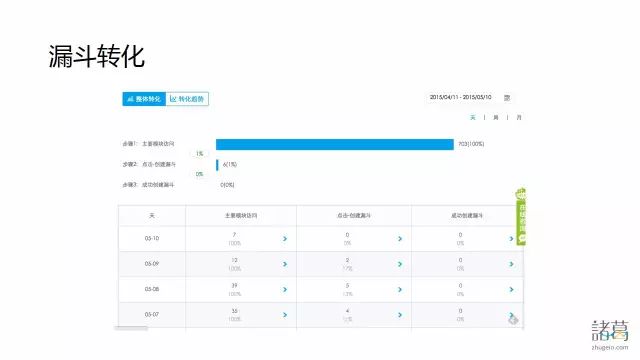Click the 05-07 date cell
640x360 pixels.
[152, 314]
